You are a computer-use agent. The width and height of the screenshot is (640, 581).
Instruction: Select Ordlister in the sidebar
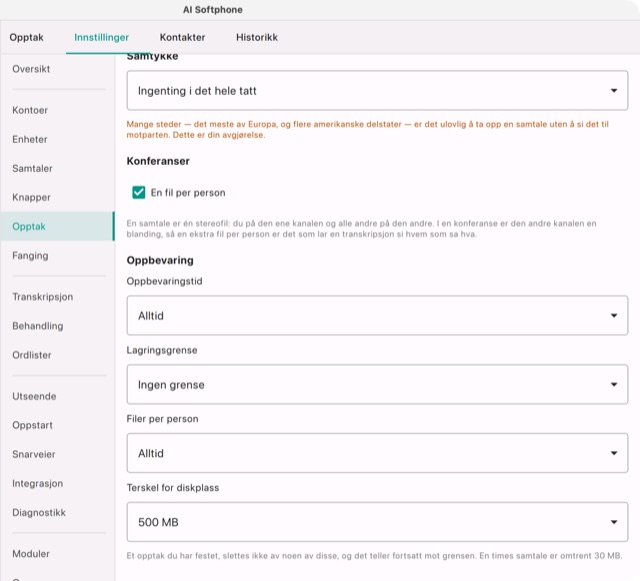[58, 355]
